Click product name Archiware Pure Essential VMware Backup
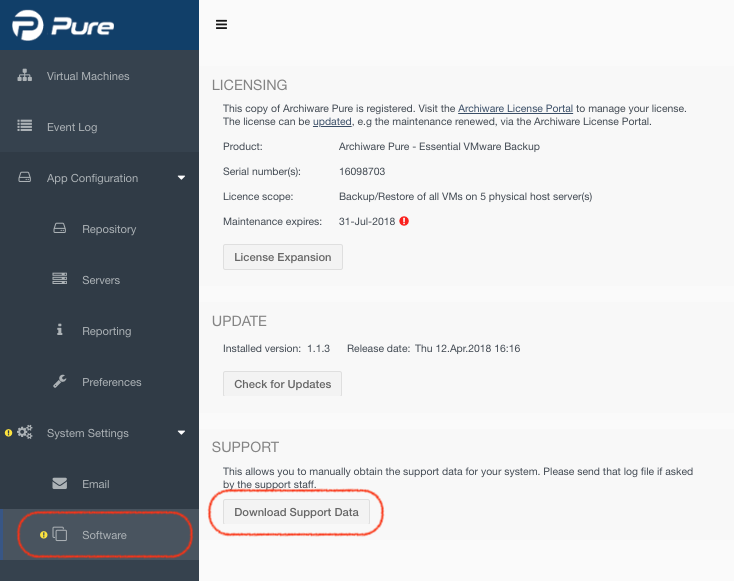This screenshot has height=581, width=734. [439, 147]
